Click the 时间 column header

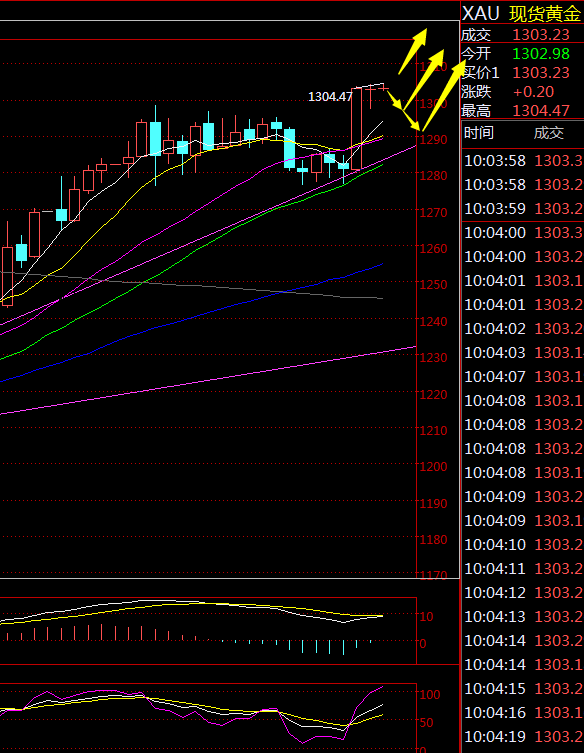[x=479, y=133]
